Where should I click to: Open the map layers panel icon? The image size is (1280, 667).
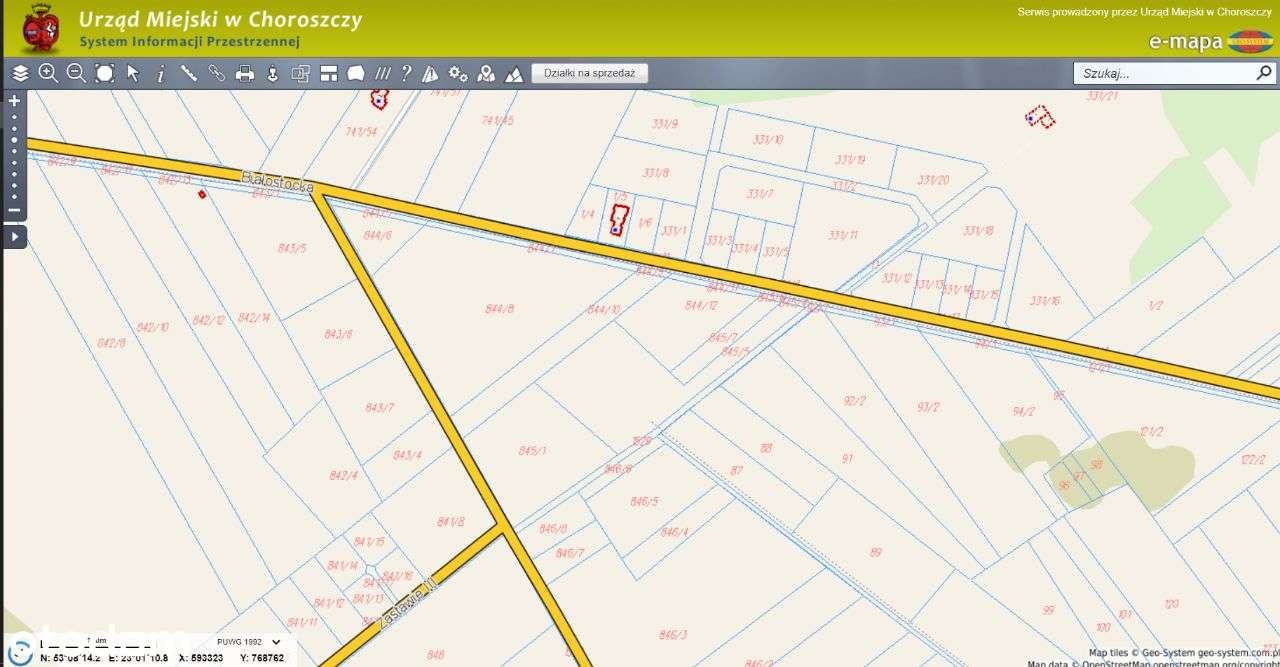[20, 73]
